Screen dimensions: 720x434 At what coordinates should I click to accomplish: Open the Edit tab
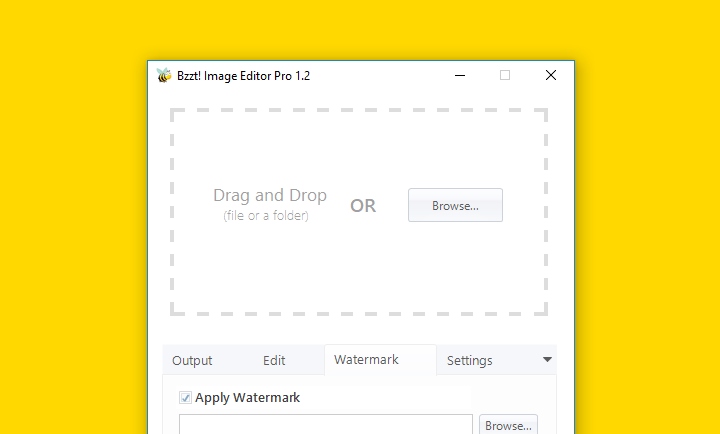click(274, 361)
